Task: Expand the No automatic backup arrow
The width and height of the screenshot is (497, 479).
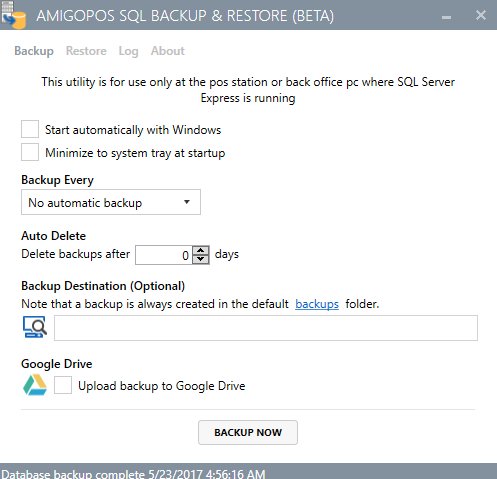Action: coord(187,202)
